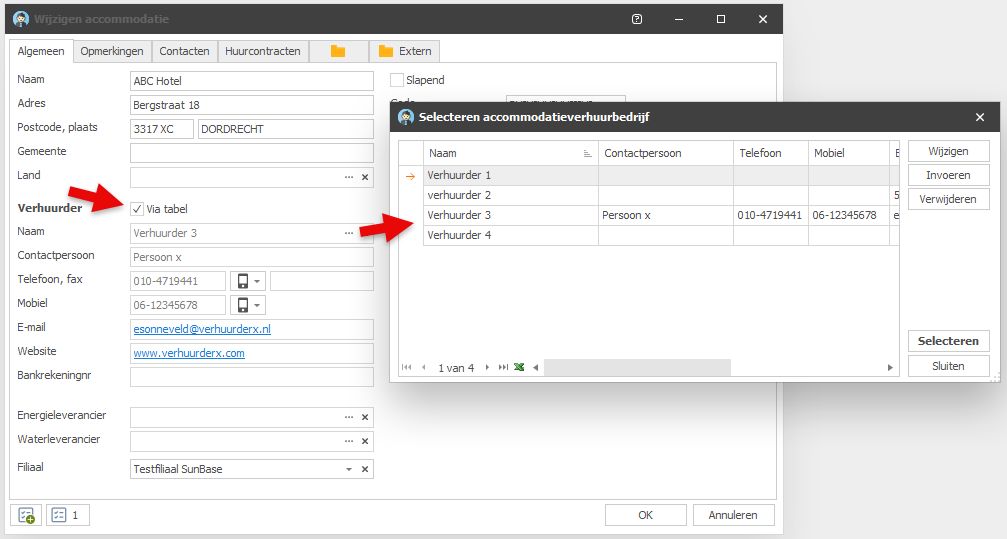Click horizontal scrollbar thumb in grid

click(x=637, y=367)
